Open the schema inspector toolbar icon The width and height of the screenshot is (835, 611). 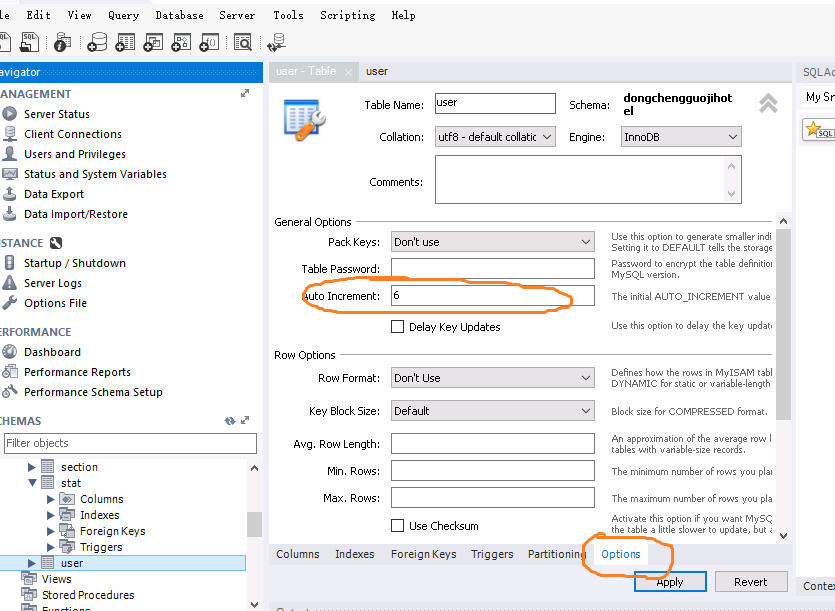point(62,42)
